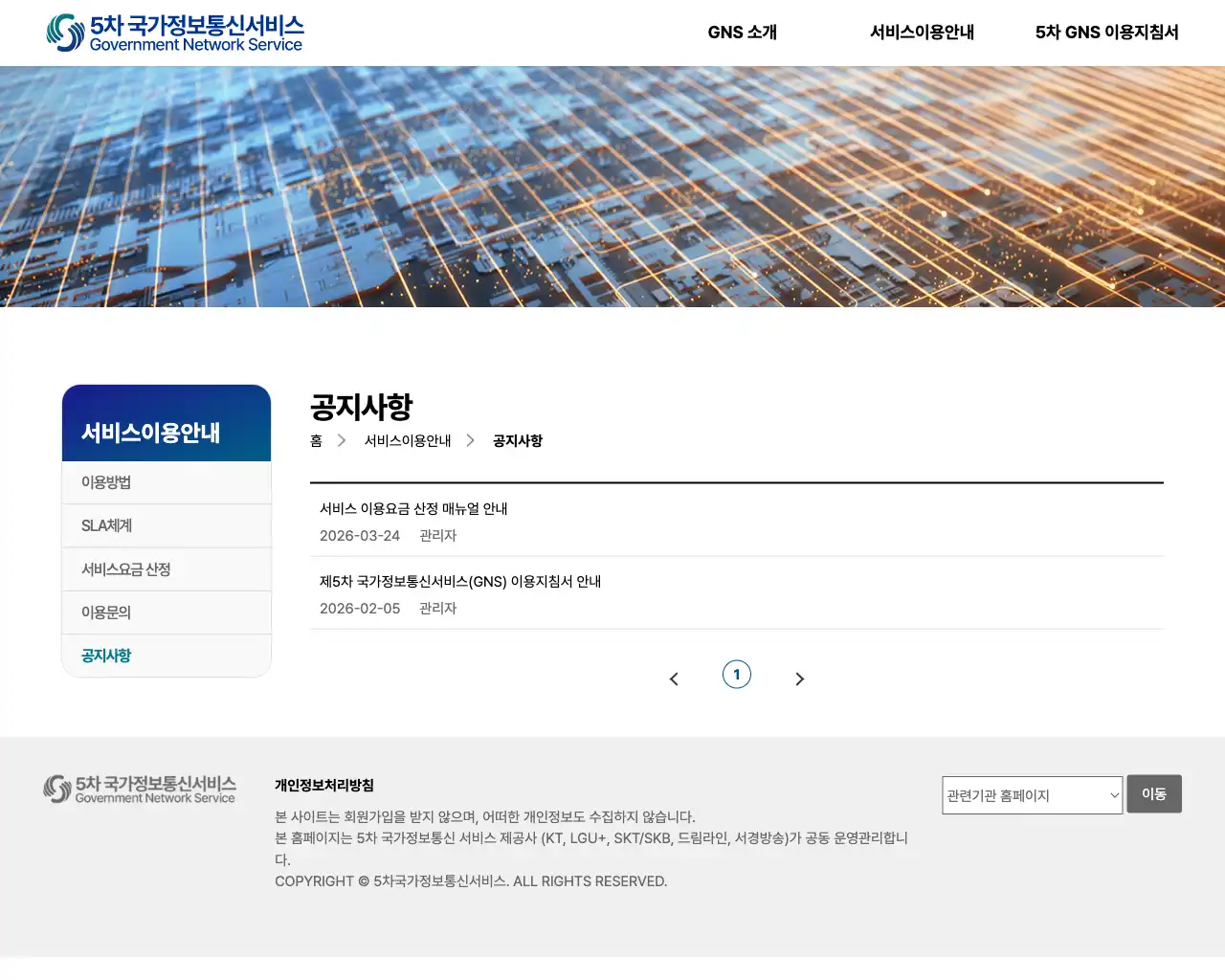Open the GNS 이용지침서 안내 notice

click(461, 581)
